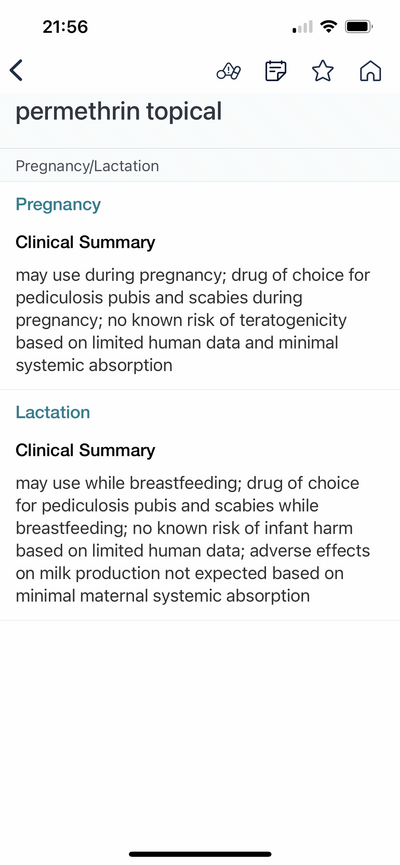Go back using the left chevron
The height and width of the screenshot is (865, 400).
pos(17,71)
